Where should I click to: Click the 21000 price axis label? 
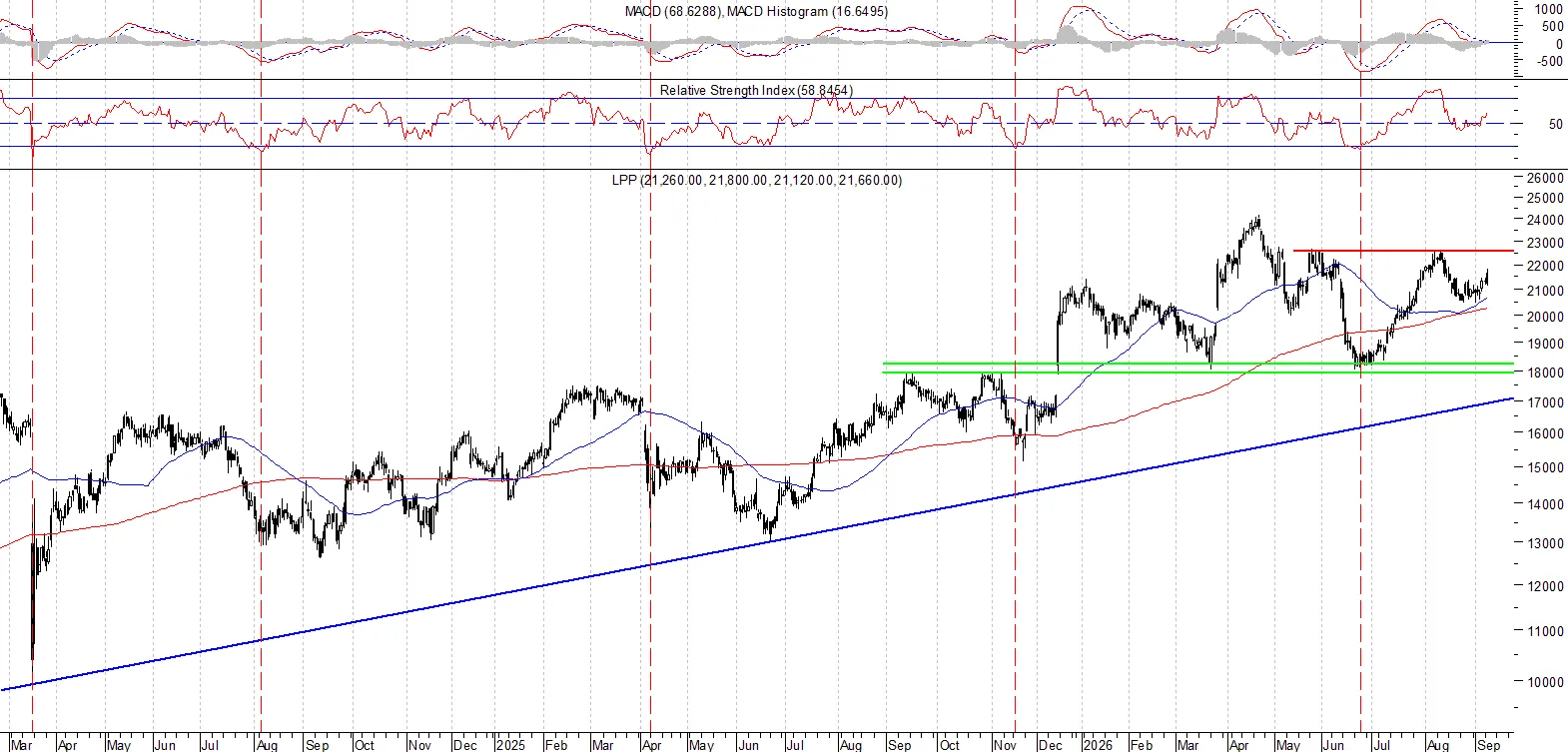pyautogui.click(x=1545, y=291)
